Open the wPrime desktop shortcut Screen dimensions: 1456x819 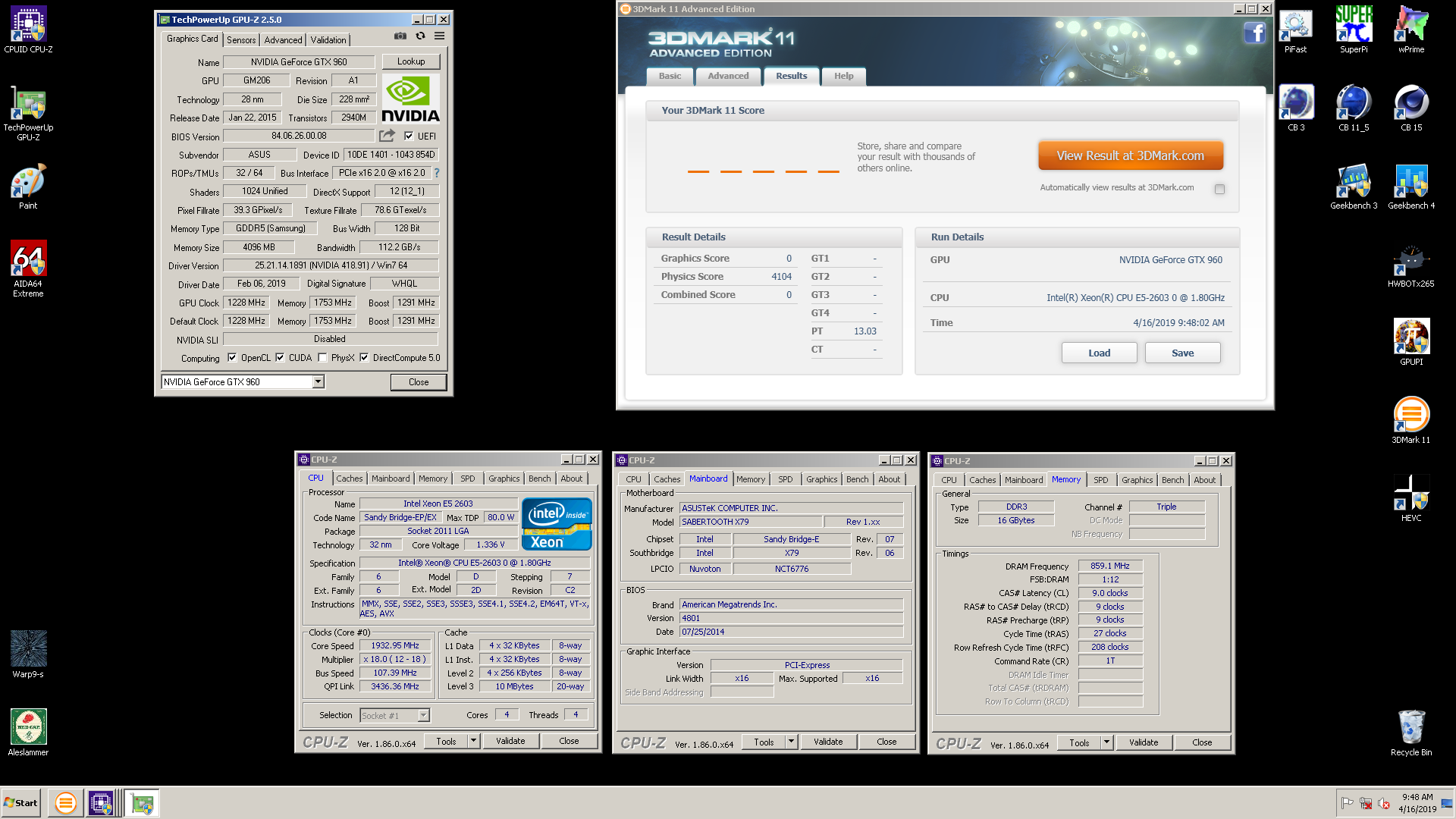pyautogui.click(x=1410, y=29)
